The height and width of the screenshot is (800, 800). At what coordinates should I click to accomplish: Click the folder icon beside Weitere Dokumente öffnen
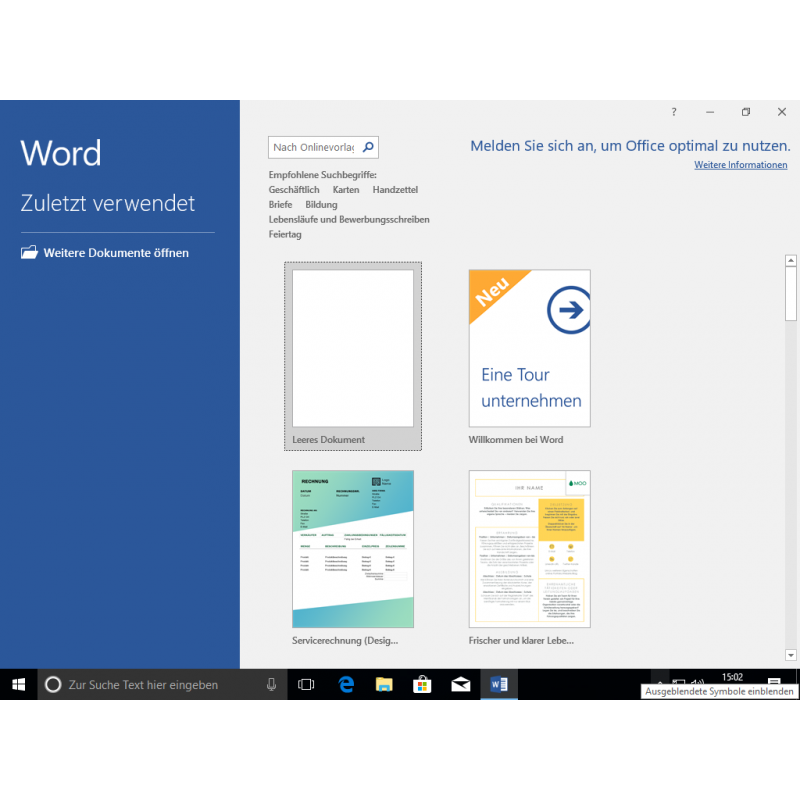[x=29, y=253]
